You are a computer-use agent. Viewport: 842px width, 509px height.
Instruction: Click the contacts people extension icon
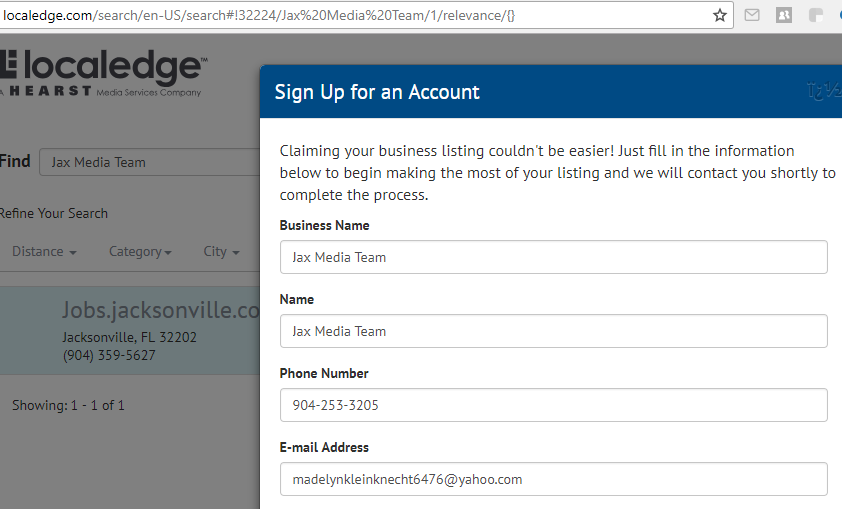click(x=784, y=16)
